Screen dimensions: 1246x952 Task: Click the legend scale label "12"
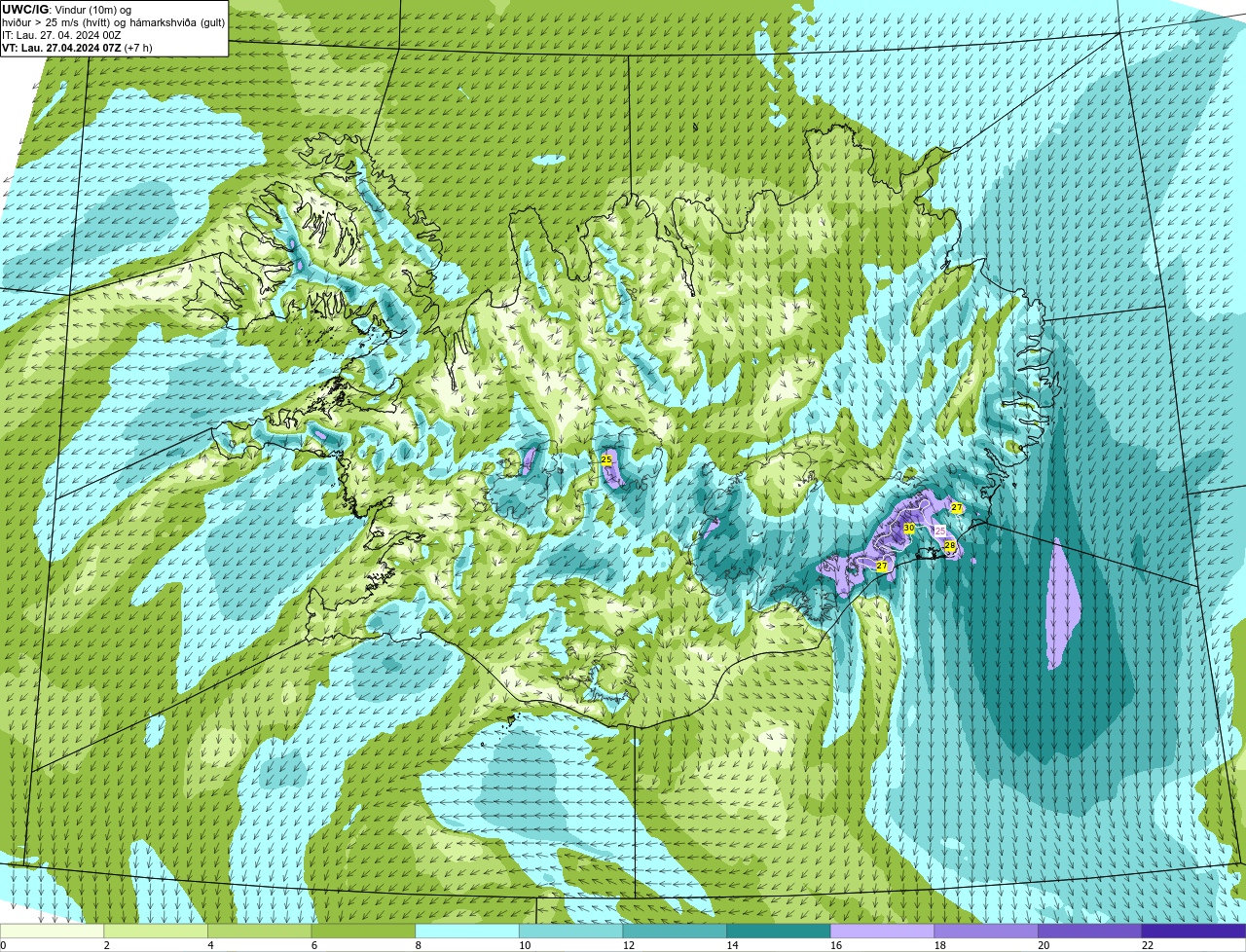(x=629, y=945)
